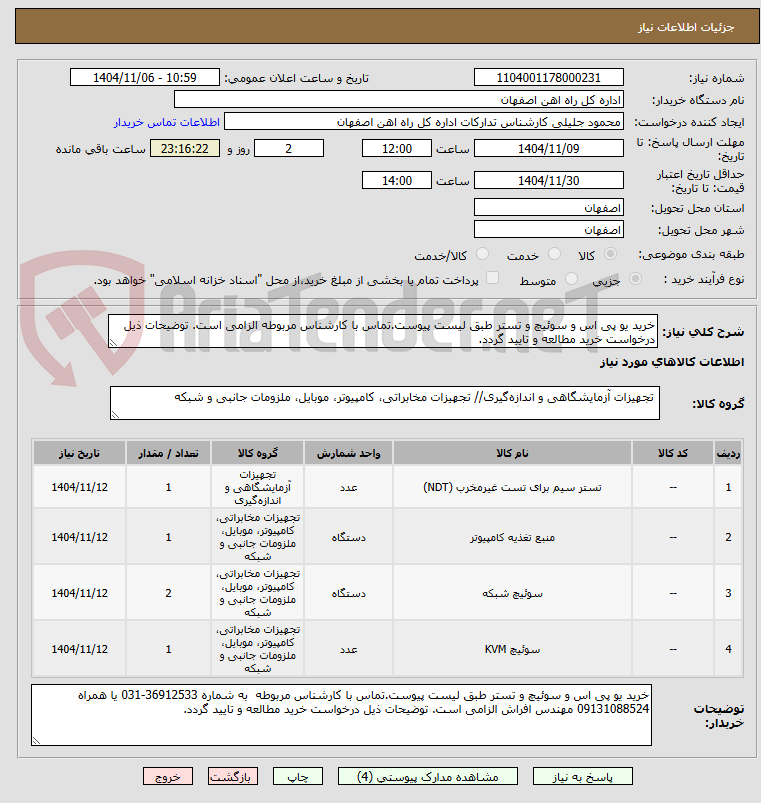Click unit دستگاه in منبع تغذیه row

[348, 537]
